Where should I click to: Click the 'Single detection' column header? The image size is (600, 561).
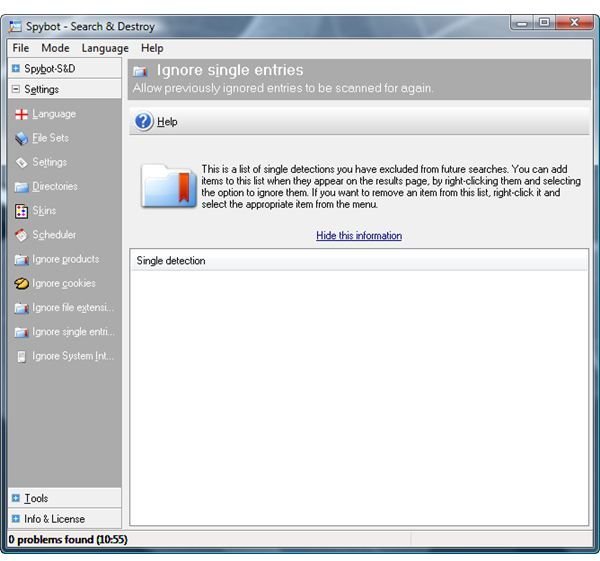coord(359,261)
